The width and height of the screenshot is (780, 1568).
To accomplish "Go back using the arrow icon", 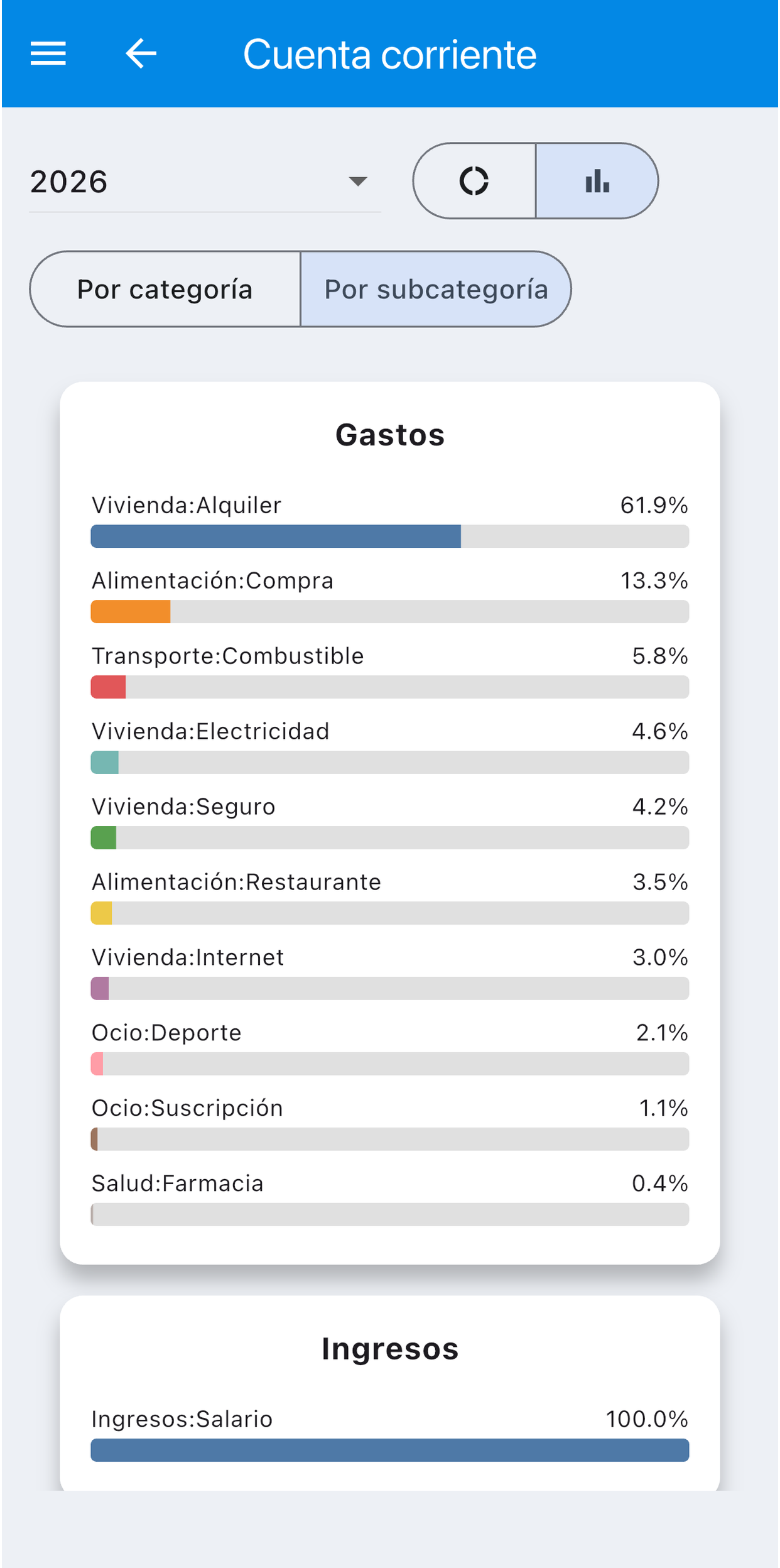I will [x=141, y=53].
